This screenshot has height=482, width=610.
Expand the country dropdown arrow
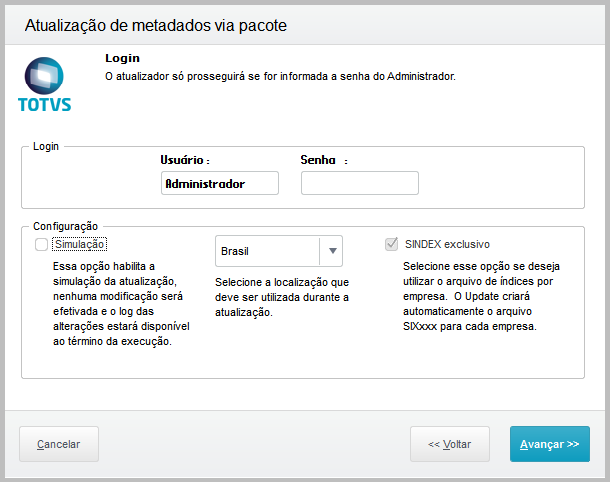[332, 251]
